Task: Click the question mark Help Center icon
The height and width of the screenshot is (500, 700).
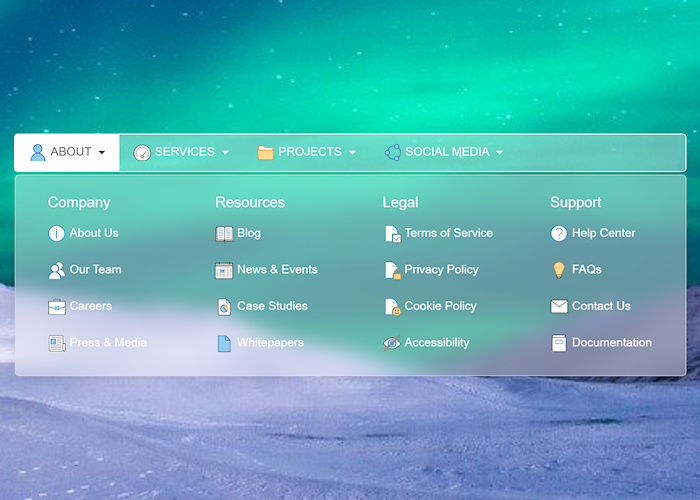Action: (x=559, y=233)
